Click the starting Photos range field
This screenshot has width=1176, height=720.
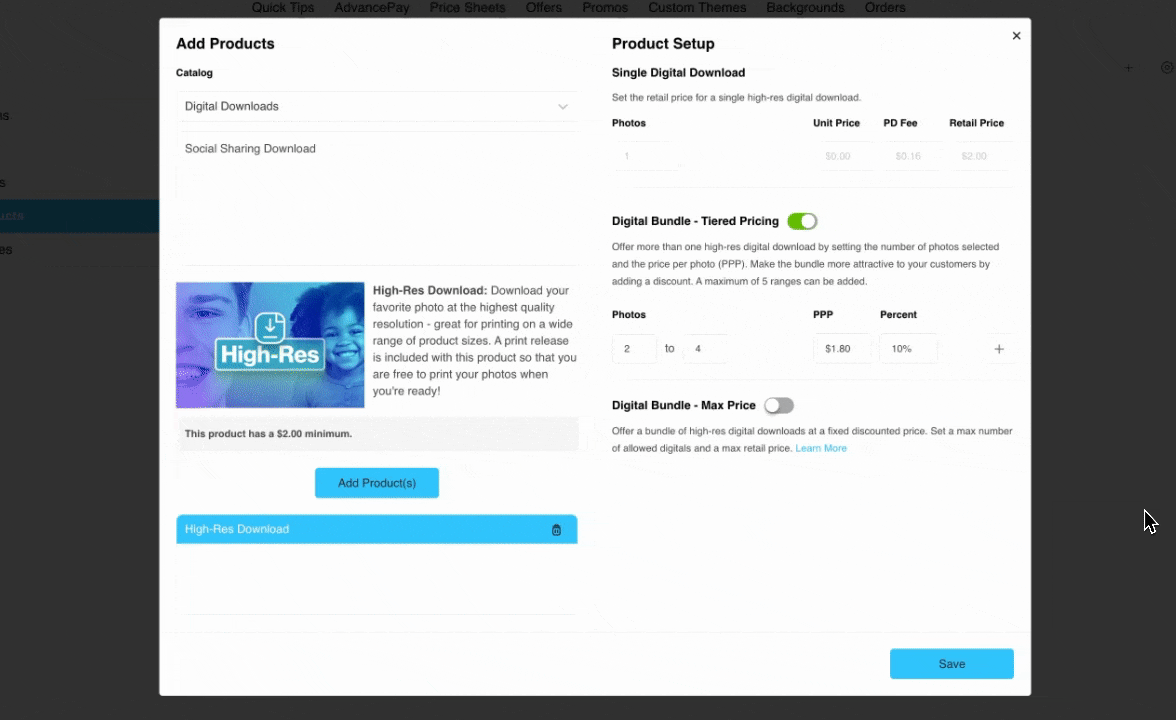coord(634,349)
